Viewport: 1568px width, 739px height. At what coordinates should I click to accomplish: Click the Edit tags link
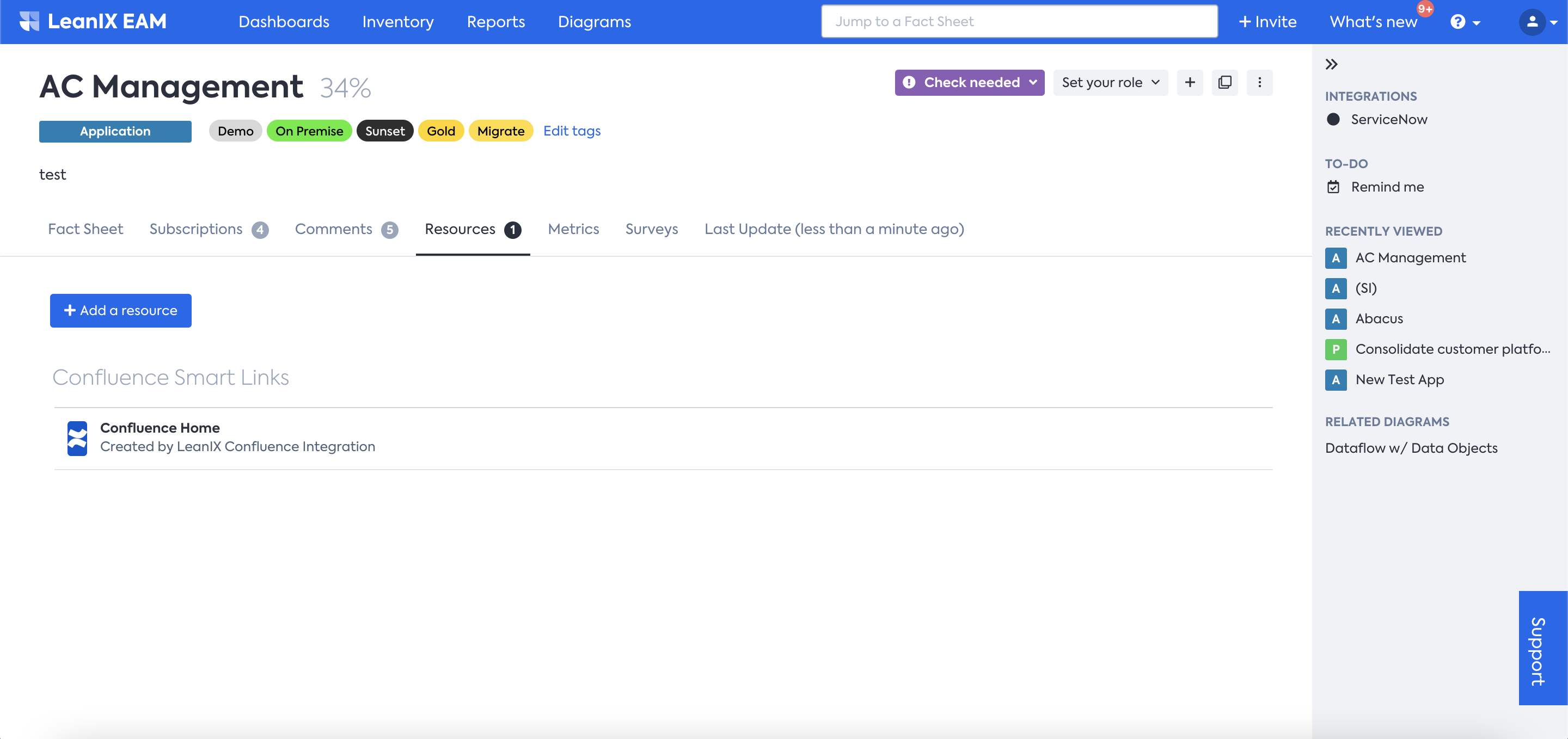pyautogui.click(x=572, y=131)
